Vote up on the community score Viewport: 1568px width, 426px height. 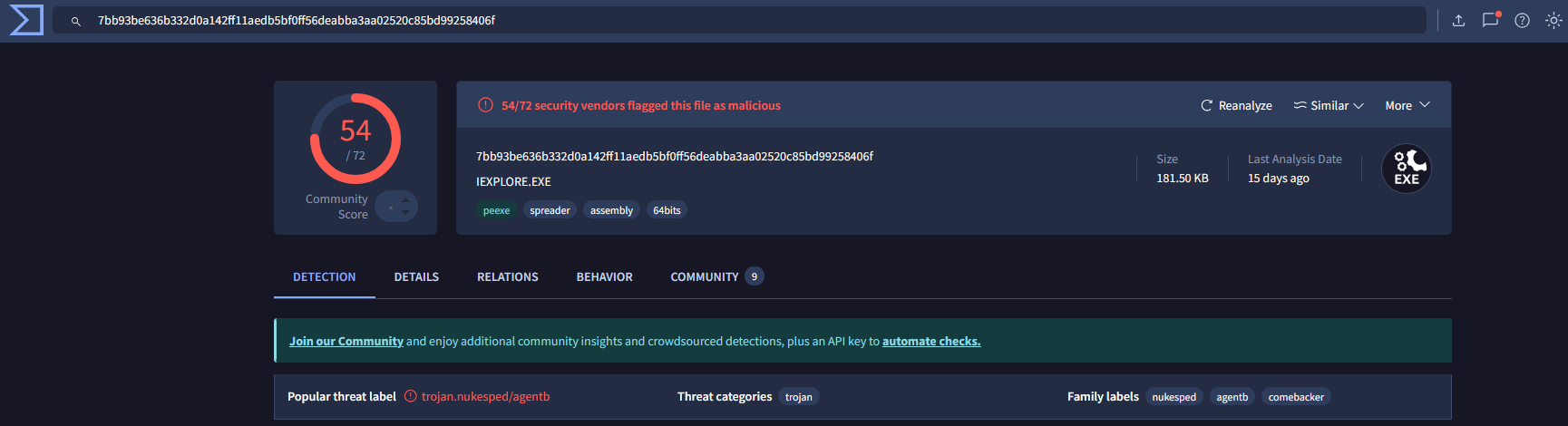click(405, 199)
